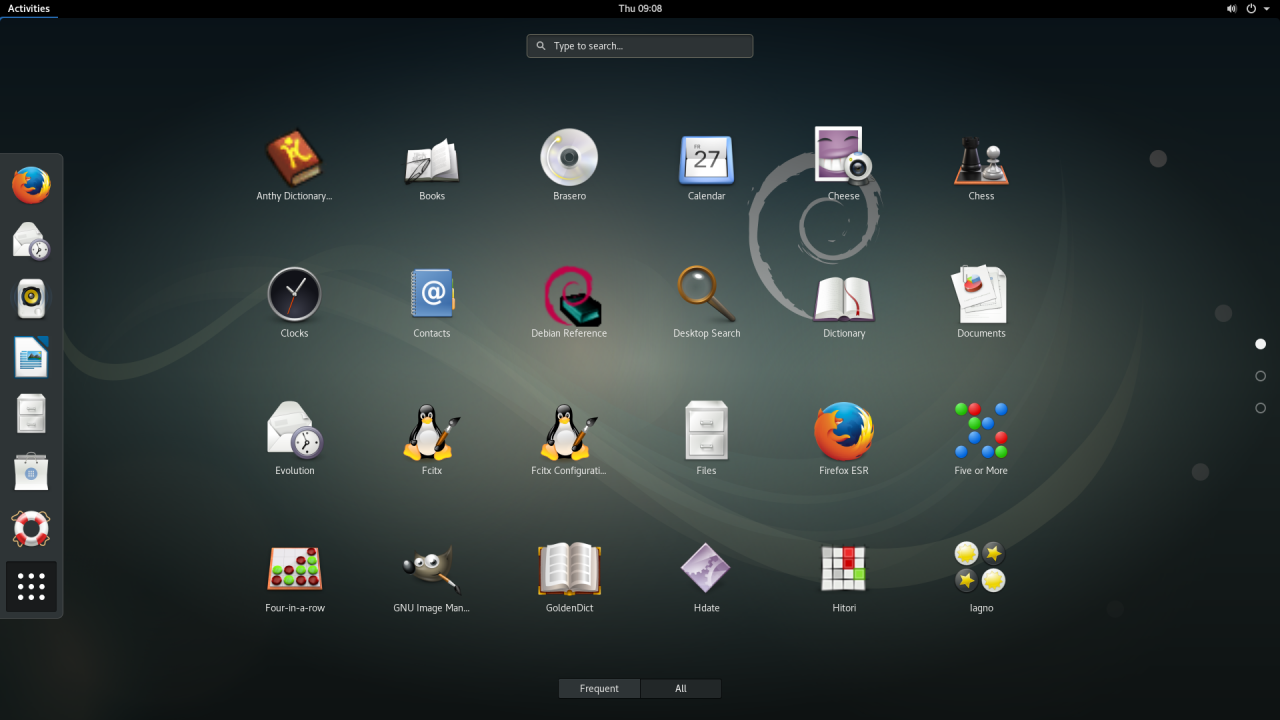Open Fcitx Configuration

pos(569,431)
